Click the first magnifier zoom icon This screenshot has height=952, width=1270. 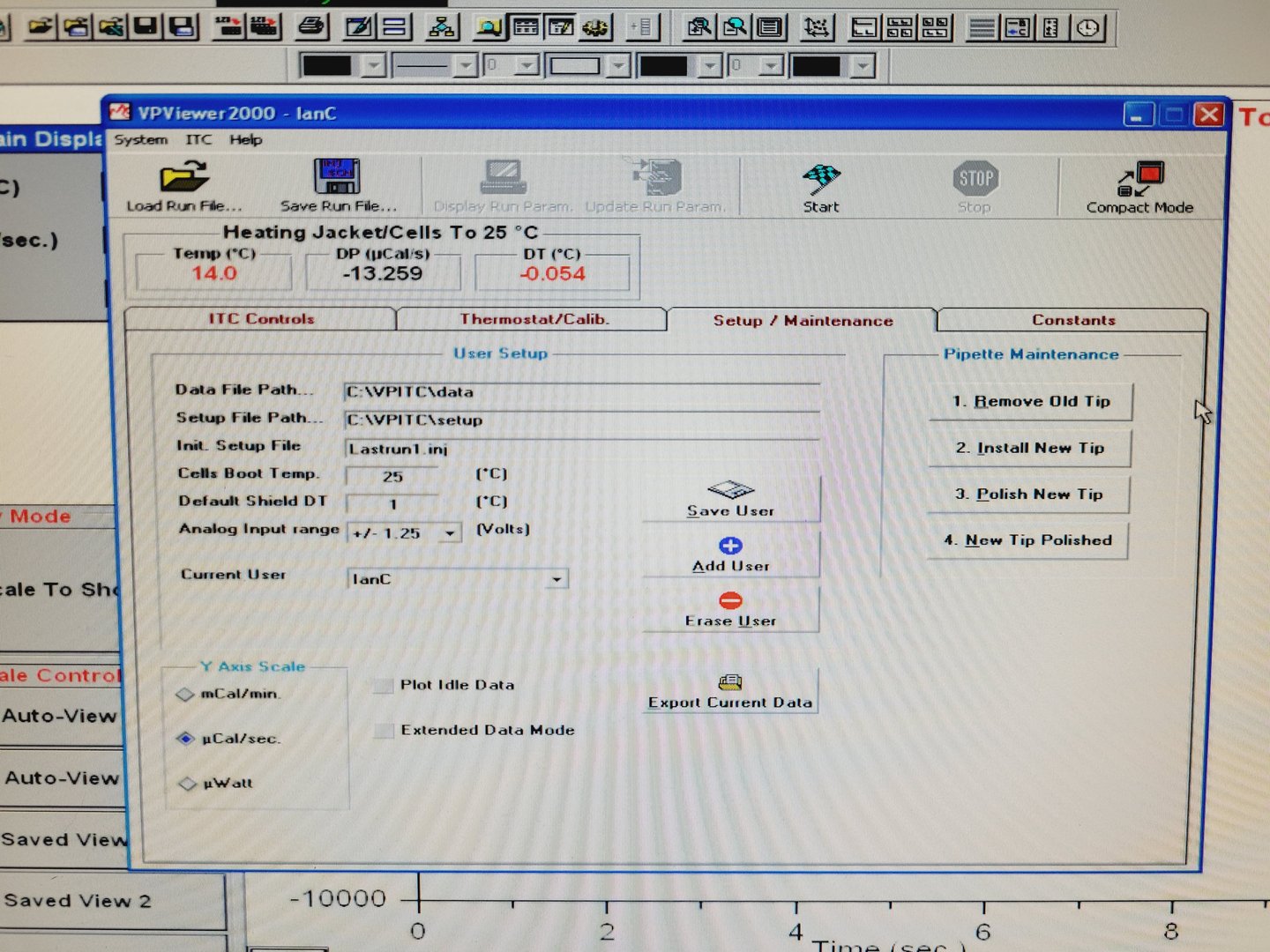tap(699, 27)
